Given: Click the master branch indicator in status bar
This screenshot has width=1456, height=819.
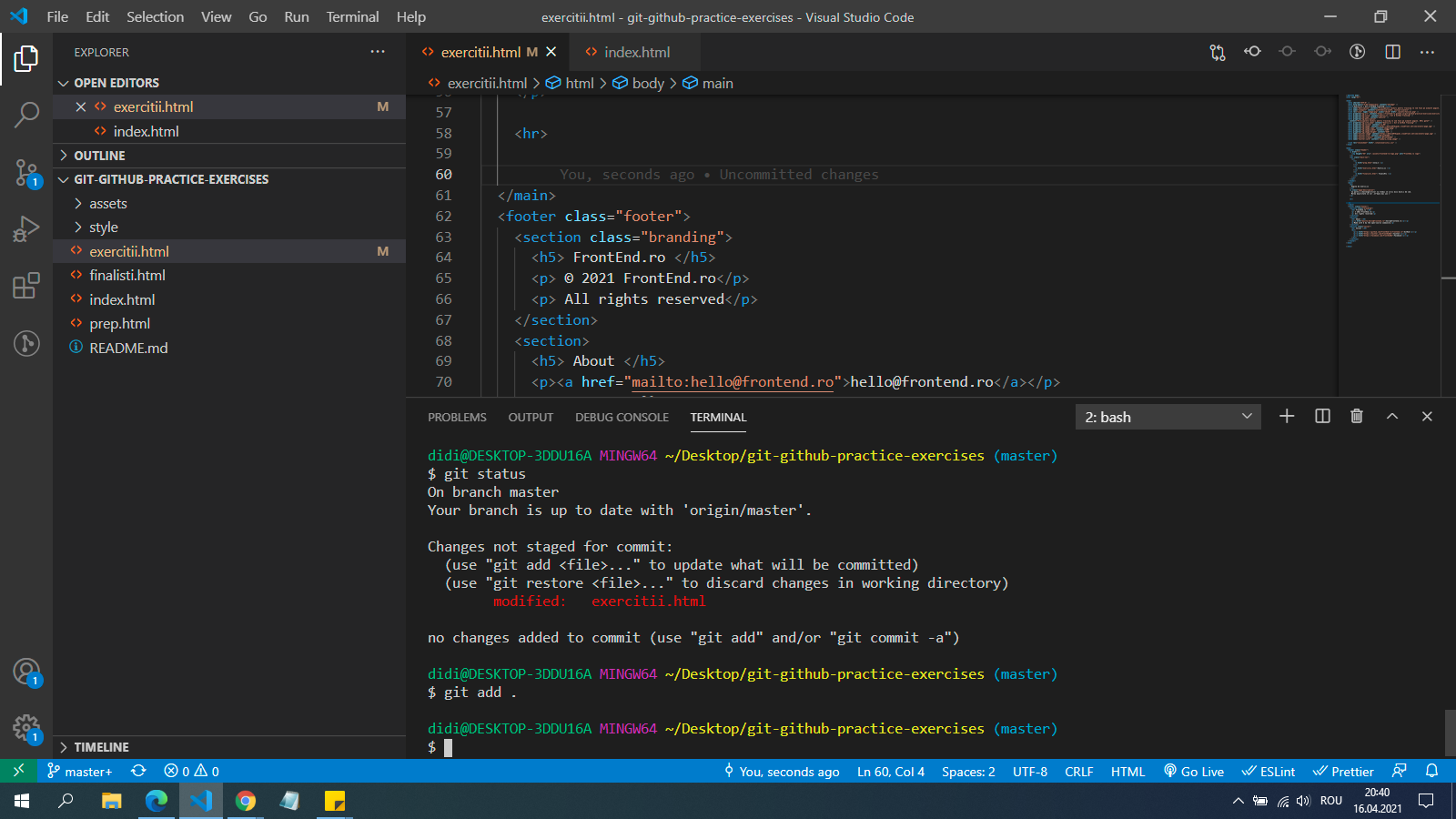Looking at the screenshot, I should click(x=80, y=772).
